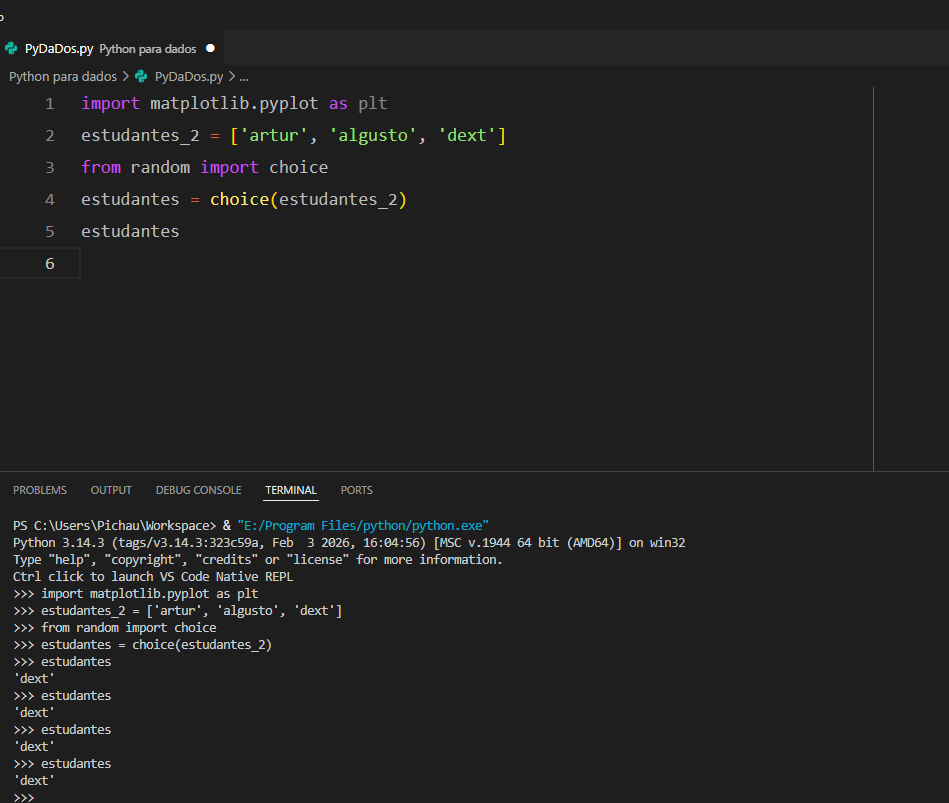Place cursor on empty line 6
Image resolution: width=949 pixels, height=803 pixels.
300,263
